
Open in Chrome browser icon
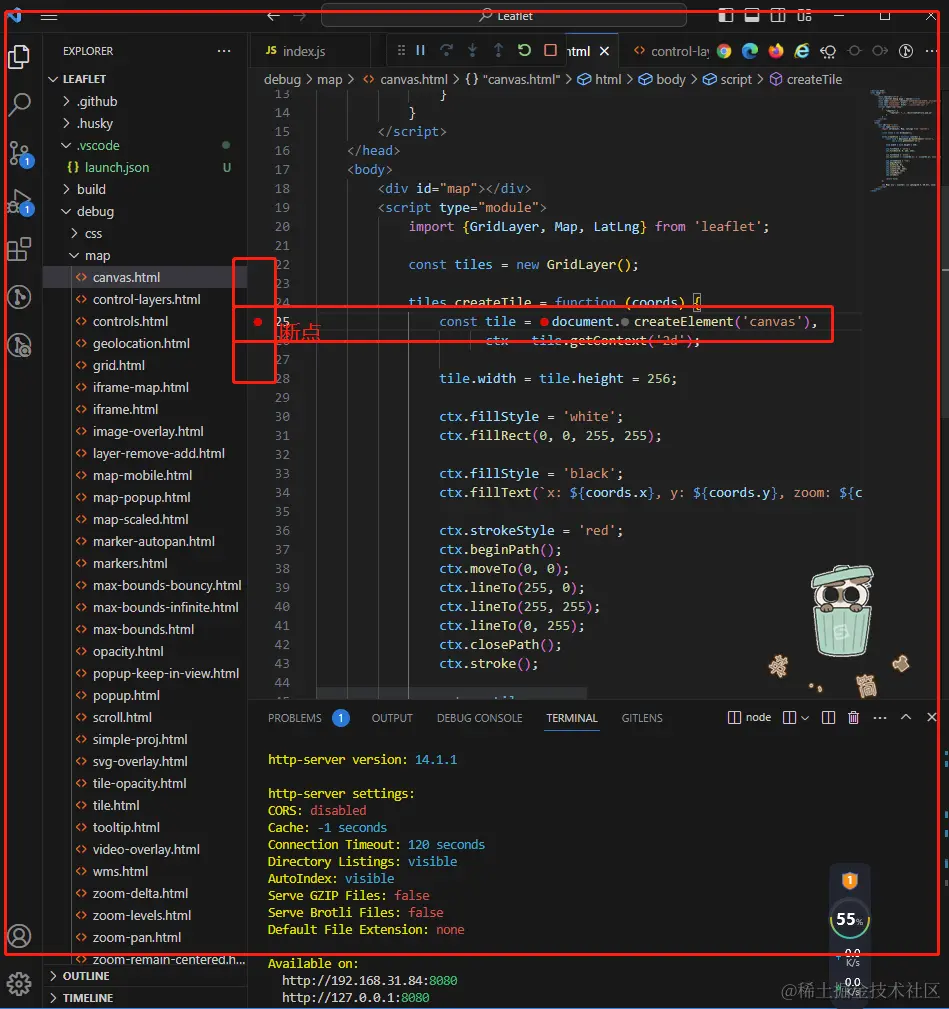(724, 51)
